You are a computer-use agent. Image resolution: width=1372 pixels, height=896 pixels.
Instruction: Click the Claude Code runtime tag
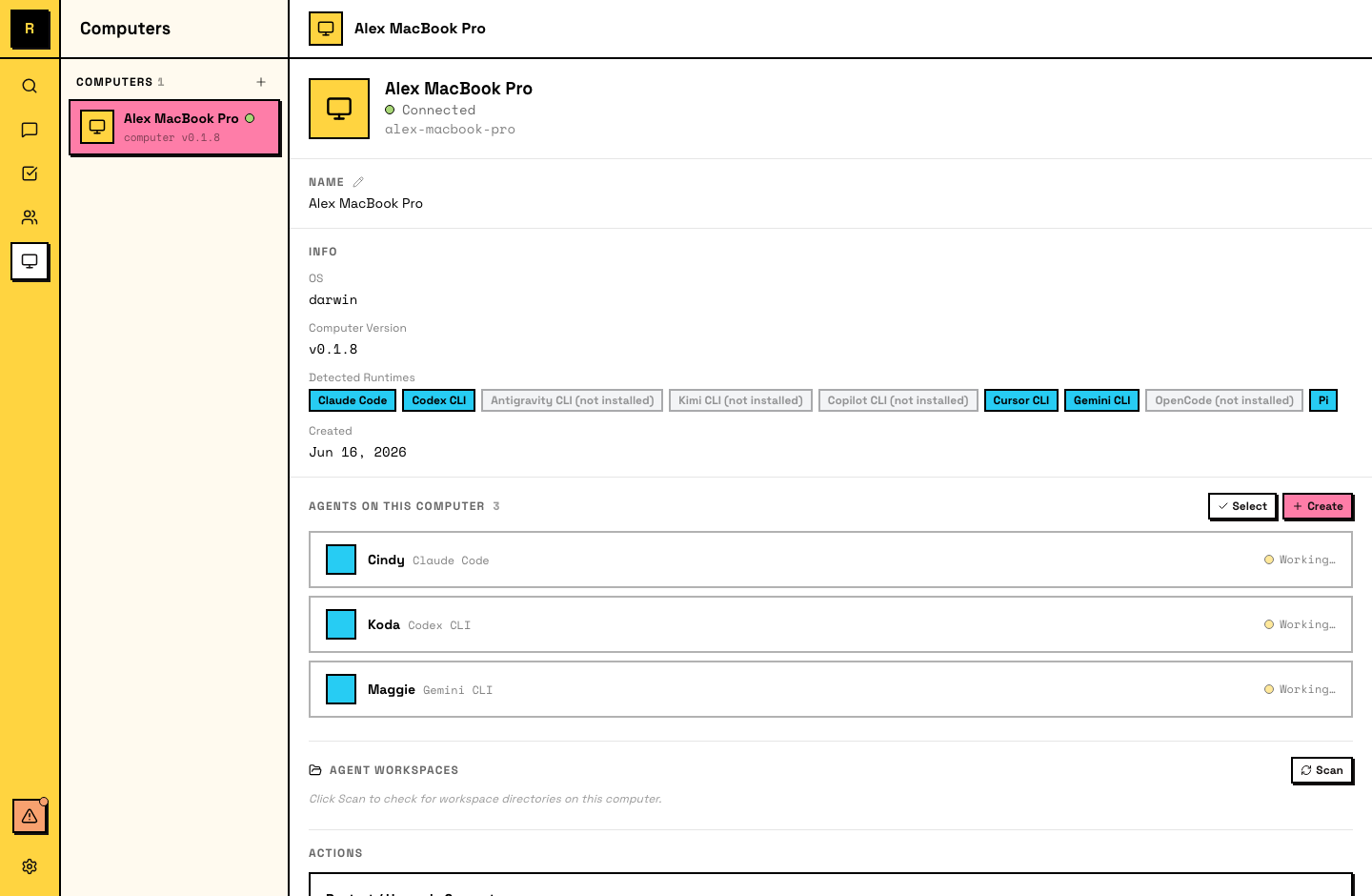coord(353,400)
